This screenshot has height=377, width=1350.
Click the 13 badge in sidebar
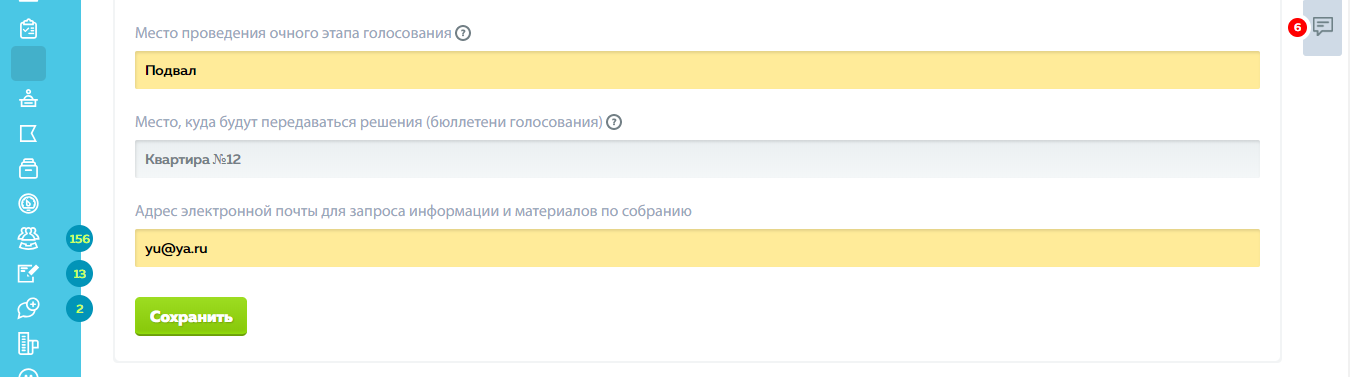pos(79,274)
